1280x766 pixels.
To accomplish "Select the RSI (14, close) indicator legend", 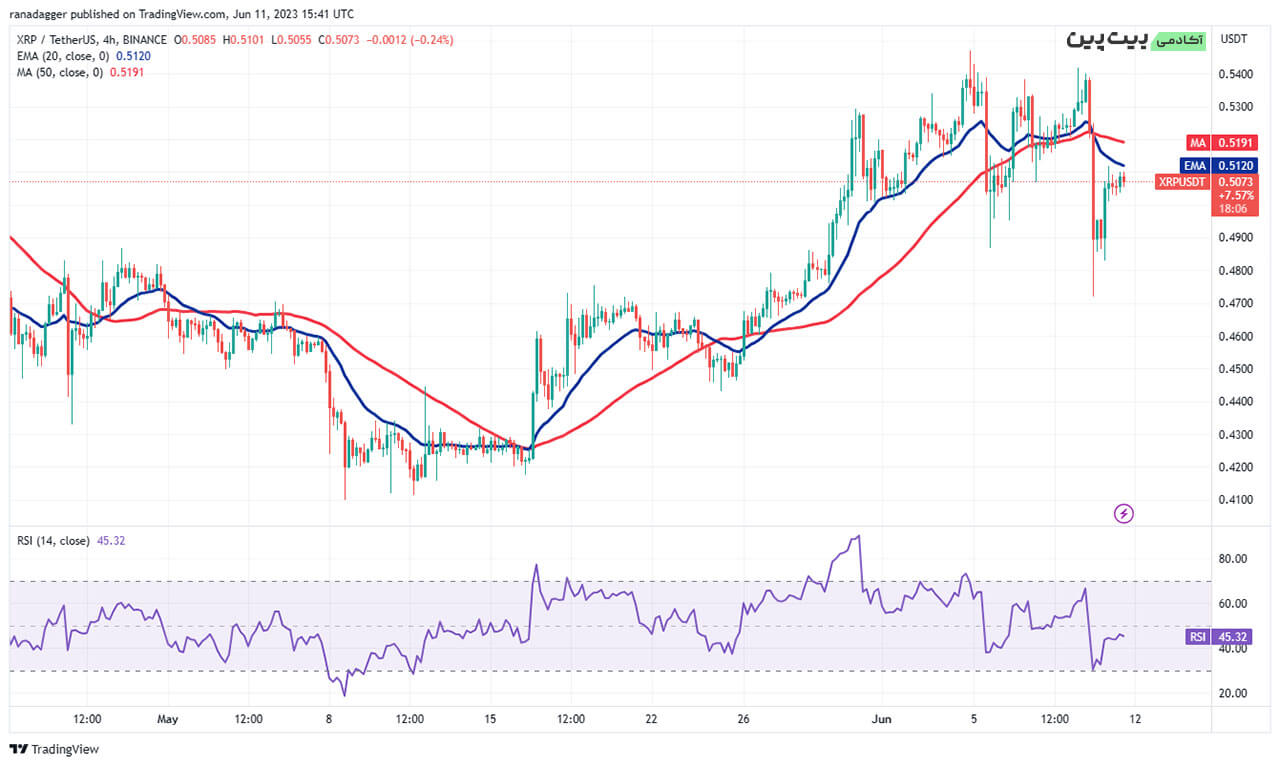I will click(x=52, y=541).
